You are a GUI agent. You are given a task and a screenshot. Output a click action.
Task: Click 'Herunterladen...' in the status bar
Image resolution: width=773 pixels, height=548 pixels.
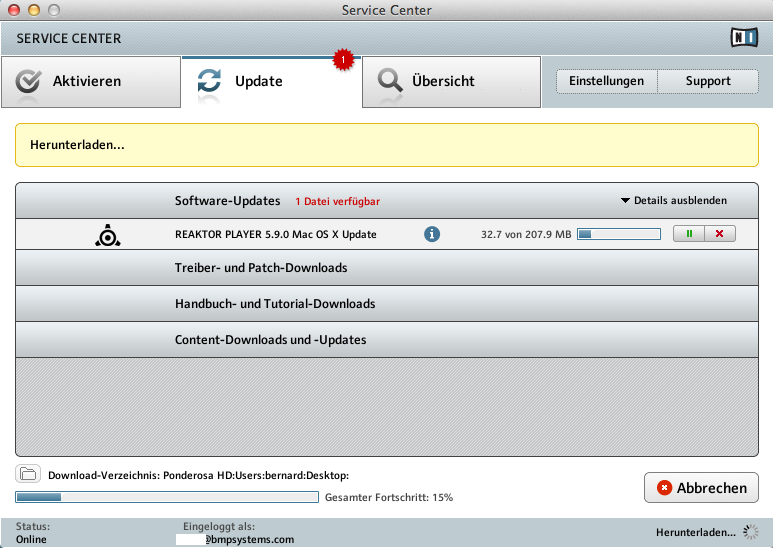pyautogui.click(x=696, y=532)
